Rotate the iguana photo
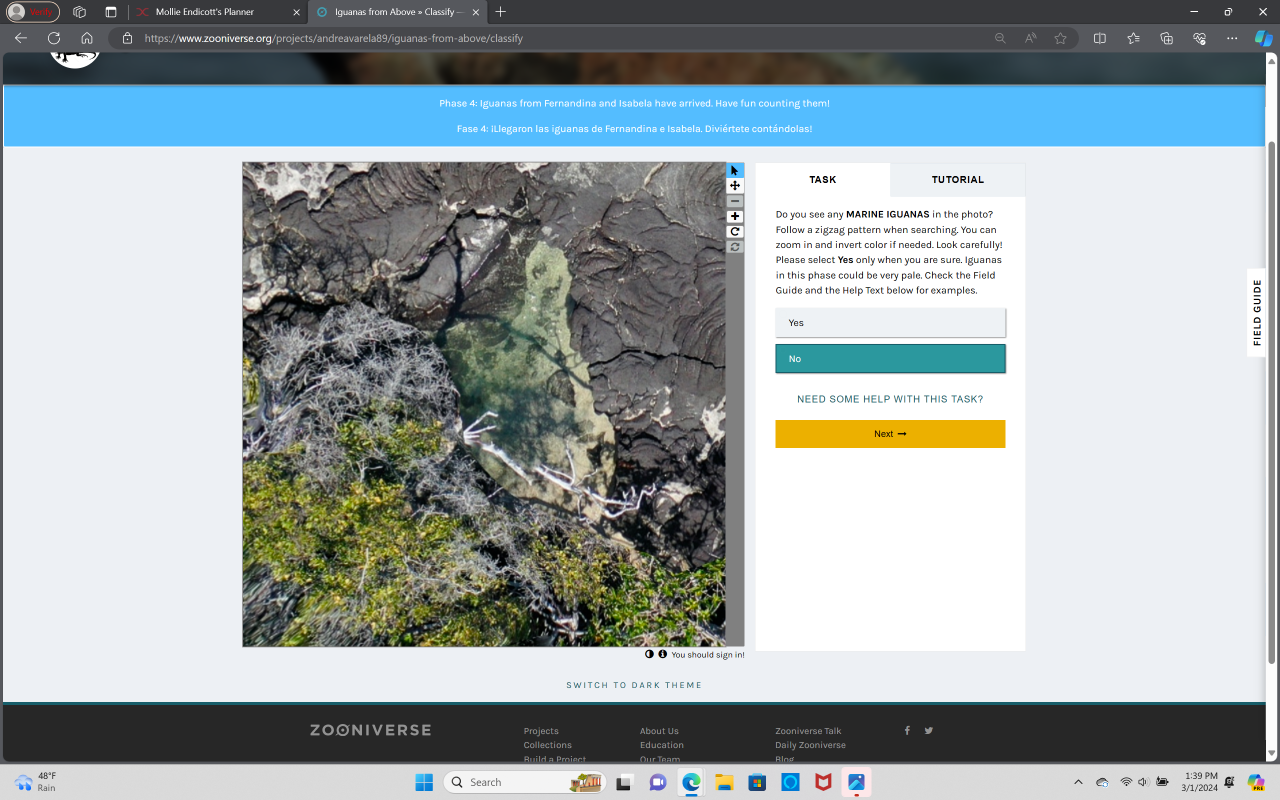The height and width of the screenshot is (800, 1280). click(x=735, y=231)
